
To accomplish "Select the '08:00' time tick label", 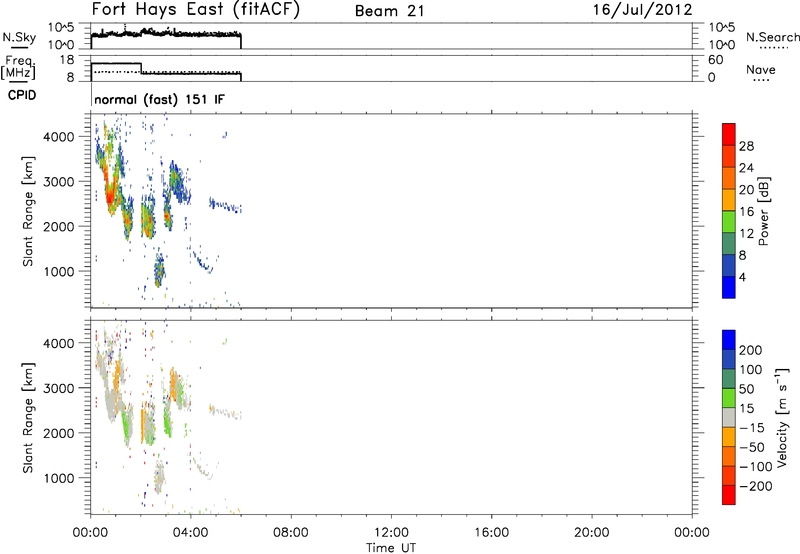I will click(x=290, y=533).
